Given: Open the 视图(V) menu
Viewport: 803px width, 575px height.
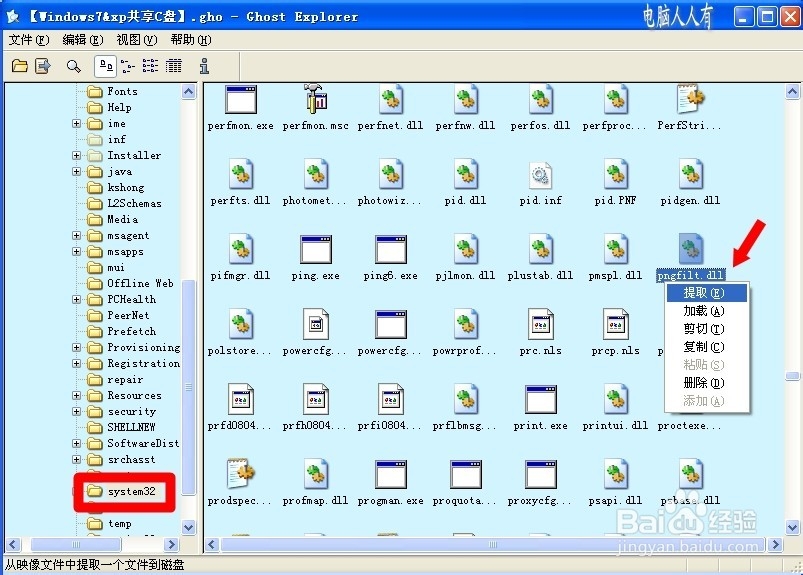Looking at the screenshot, I should 137,39.
